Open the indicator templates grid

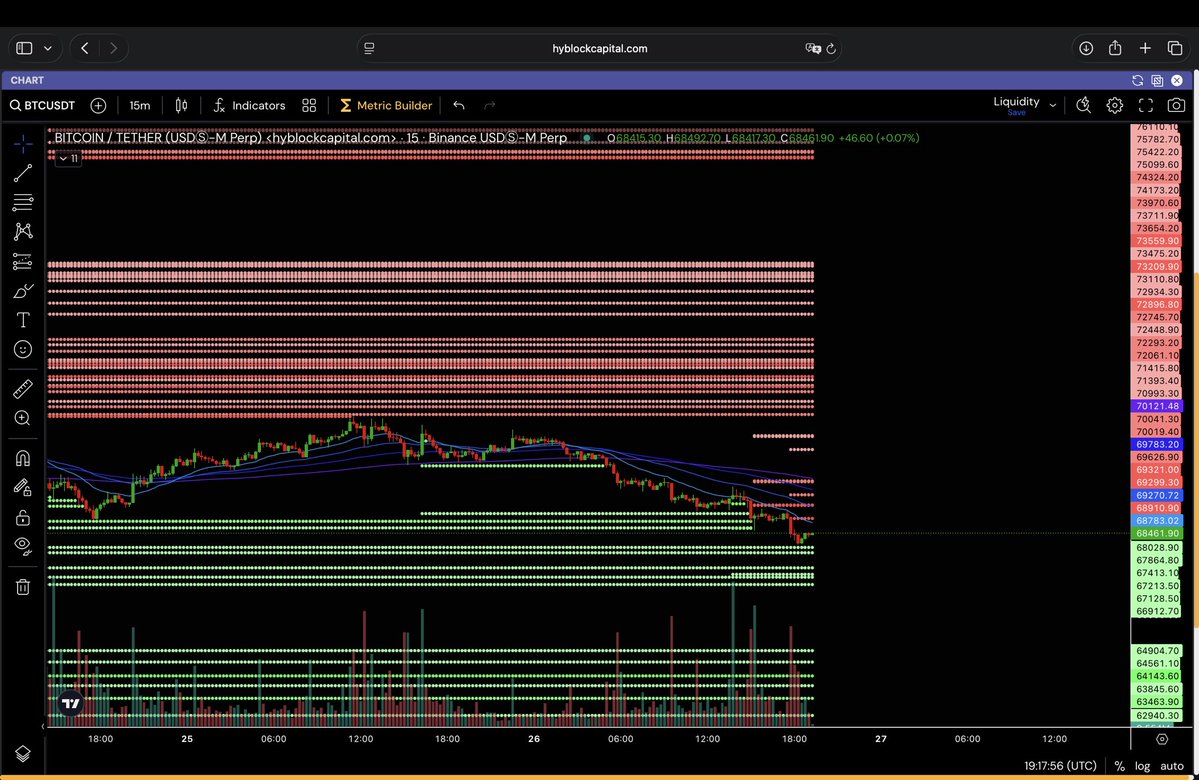[x=309, y=106]
